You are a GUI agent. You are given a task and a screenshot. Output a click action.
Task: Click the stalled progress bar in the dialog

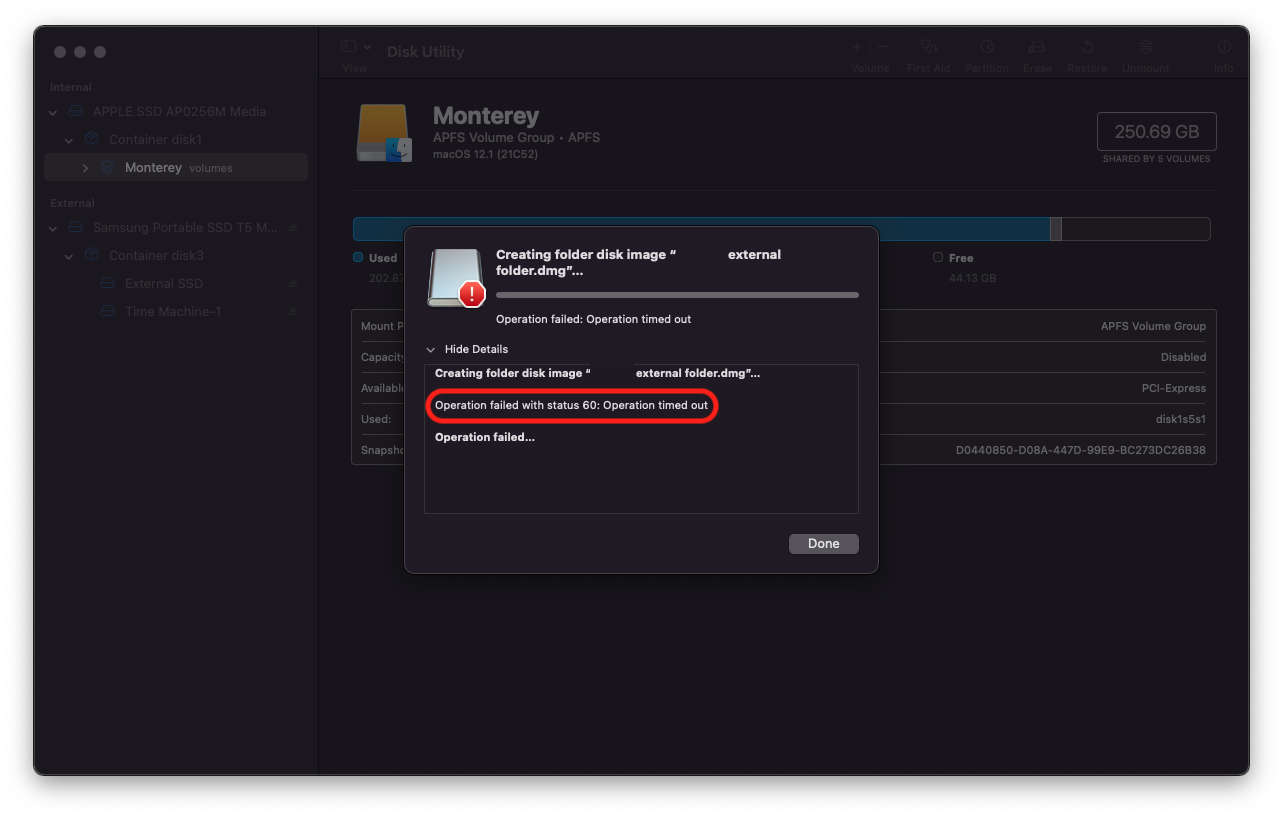[677, 295]
